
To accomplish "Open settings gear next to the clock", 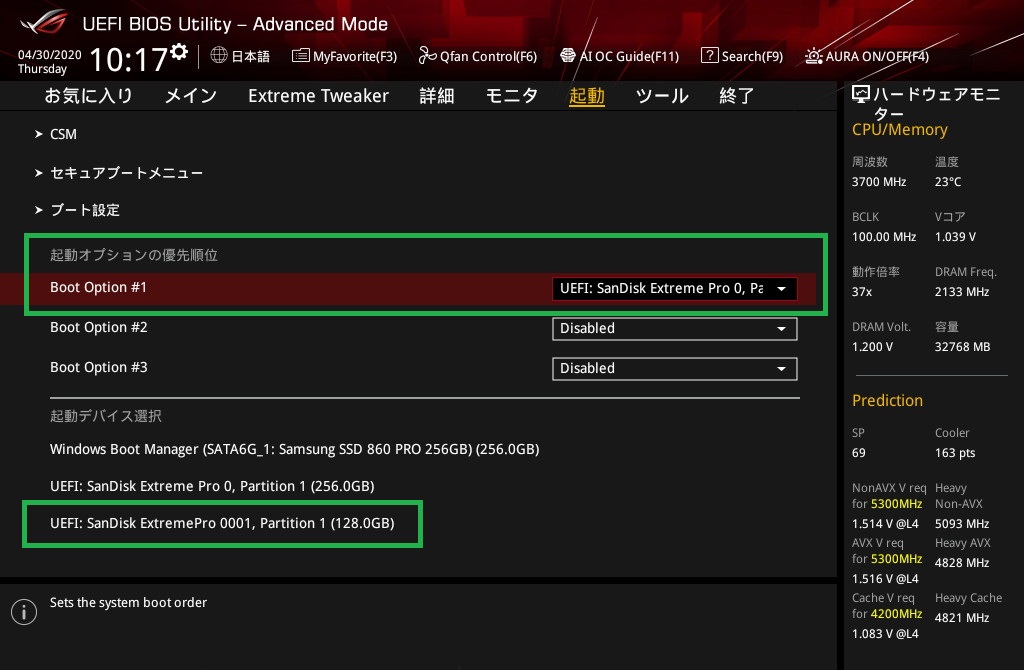I will (x=179, y=52).
